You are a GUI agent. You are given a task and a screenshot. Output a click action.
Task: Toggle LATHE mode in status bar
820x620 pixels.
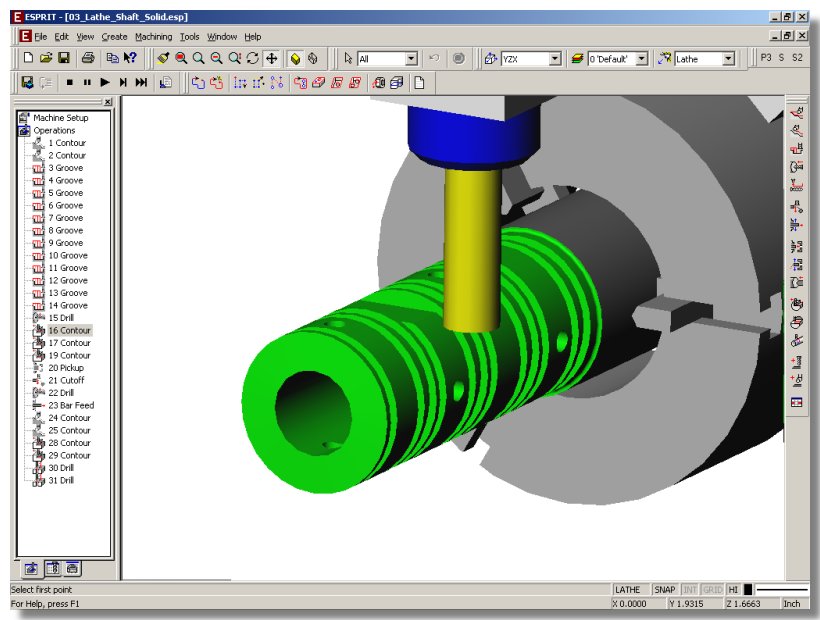pos(628,590)
